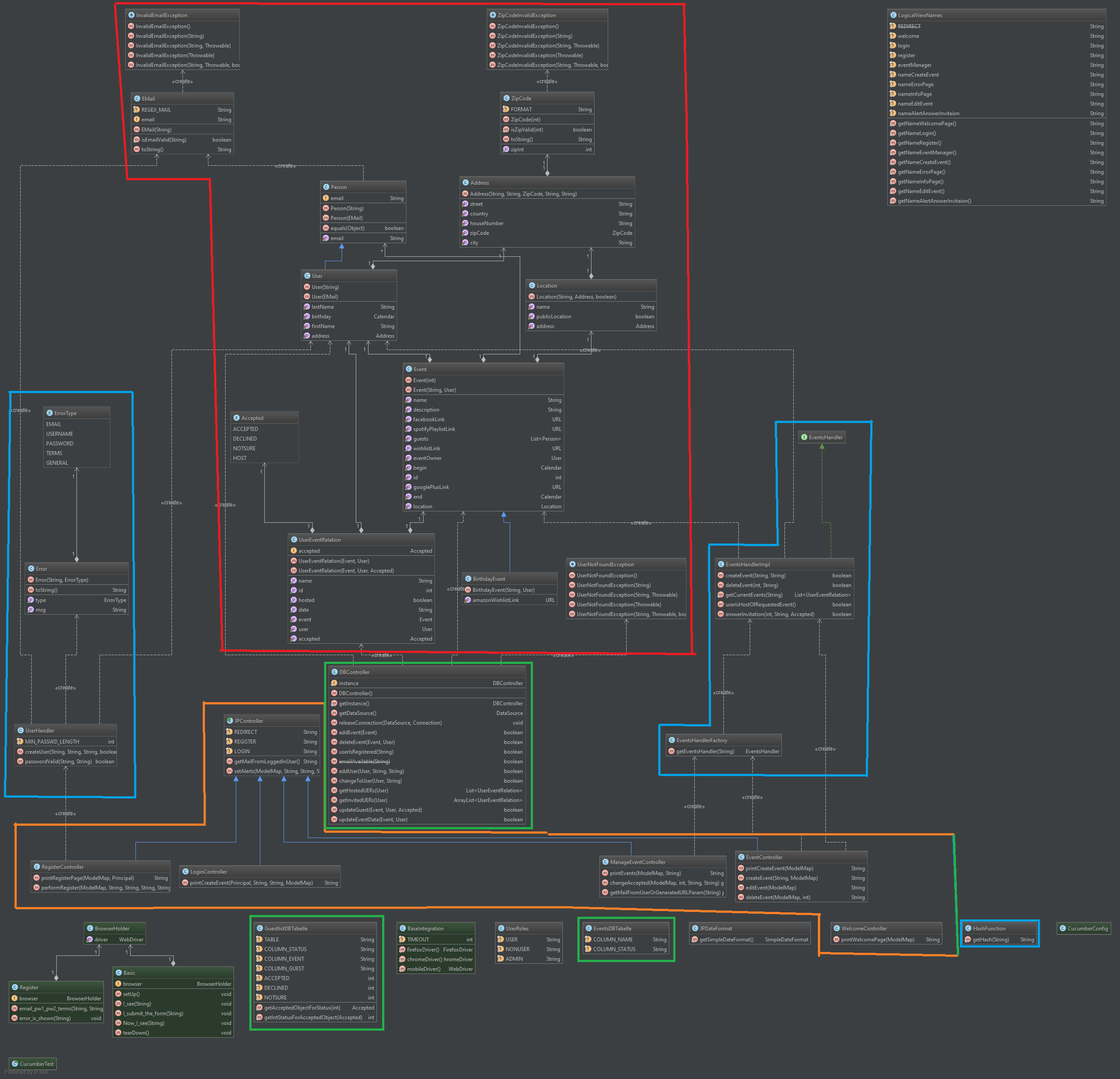
Task: Click the exception icon on UserNotFoundException
Action: click(573, 564)
